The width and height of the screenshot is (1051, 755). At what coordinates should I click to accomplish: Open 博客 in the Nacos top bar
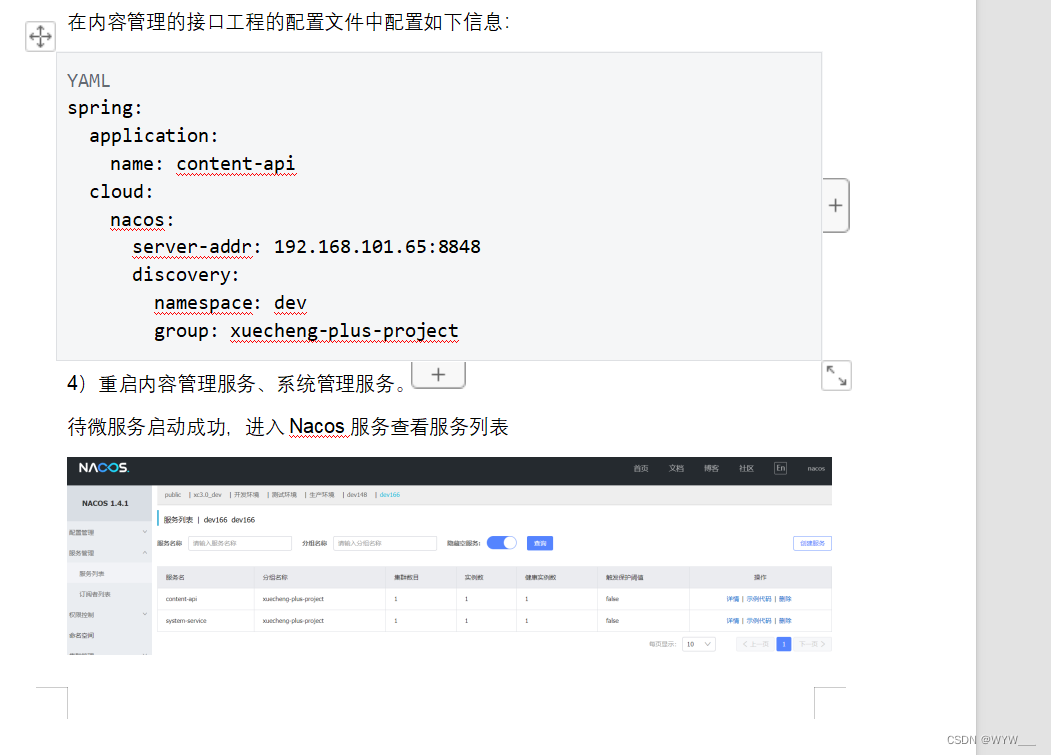pos(711,468)
